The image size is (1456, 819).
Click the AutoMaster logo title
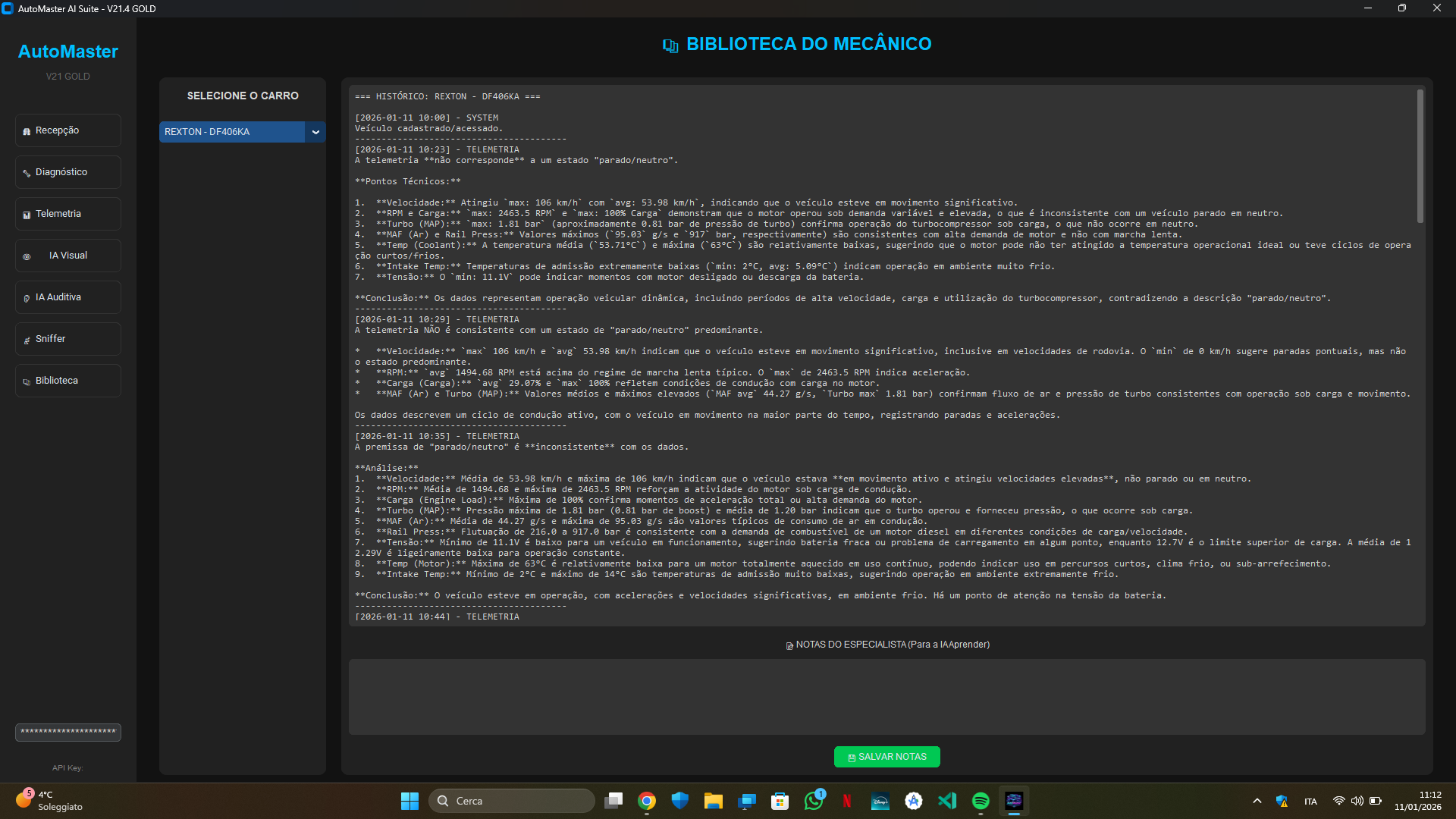coord(67,52)
